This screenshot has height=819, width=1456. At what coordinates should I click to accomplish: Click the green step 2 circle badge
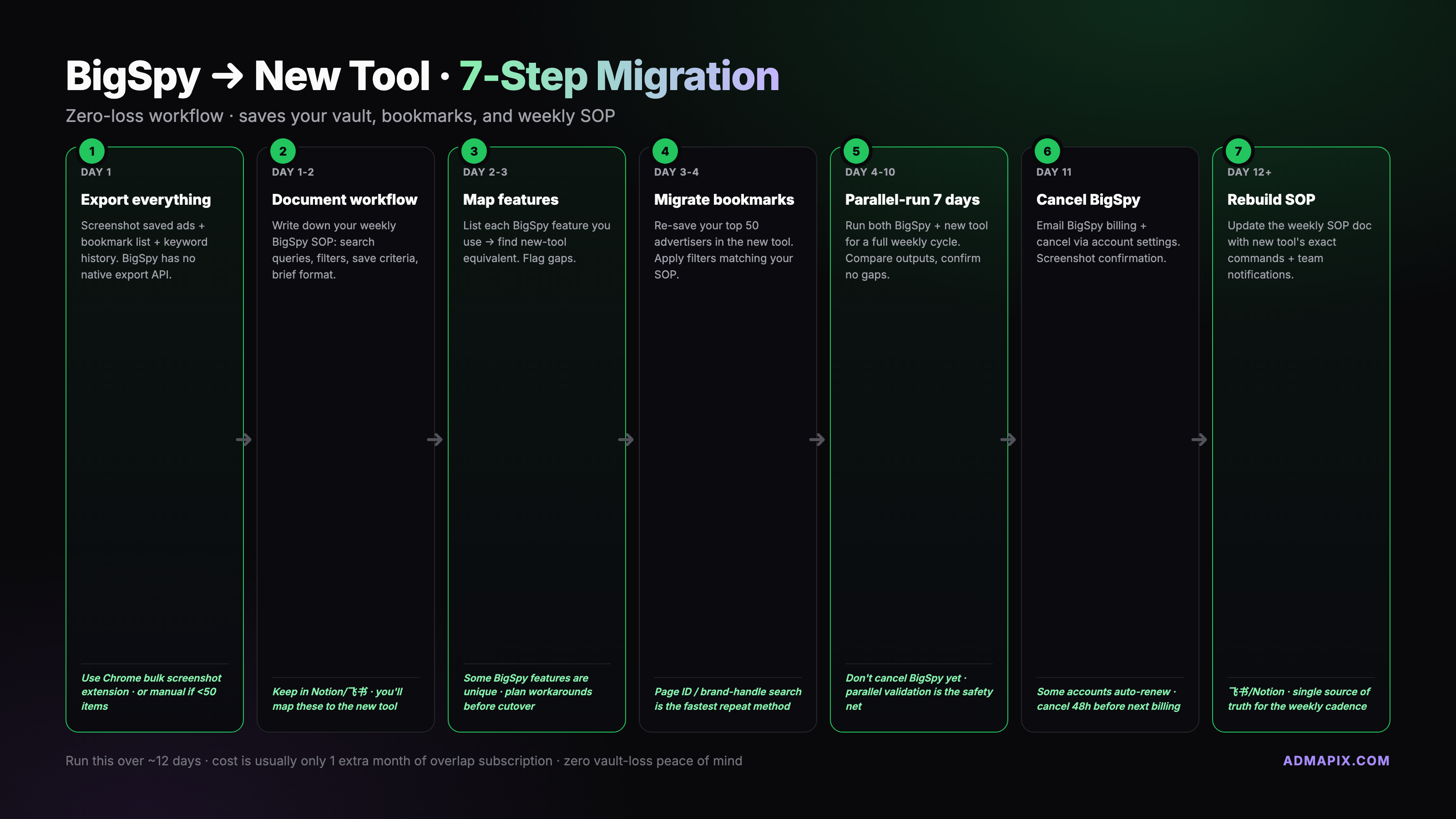pos(283,152)
